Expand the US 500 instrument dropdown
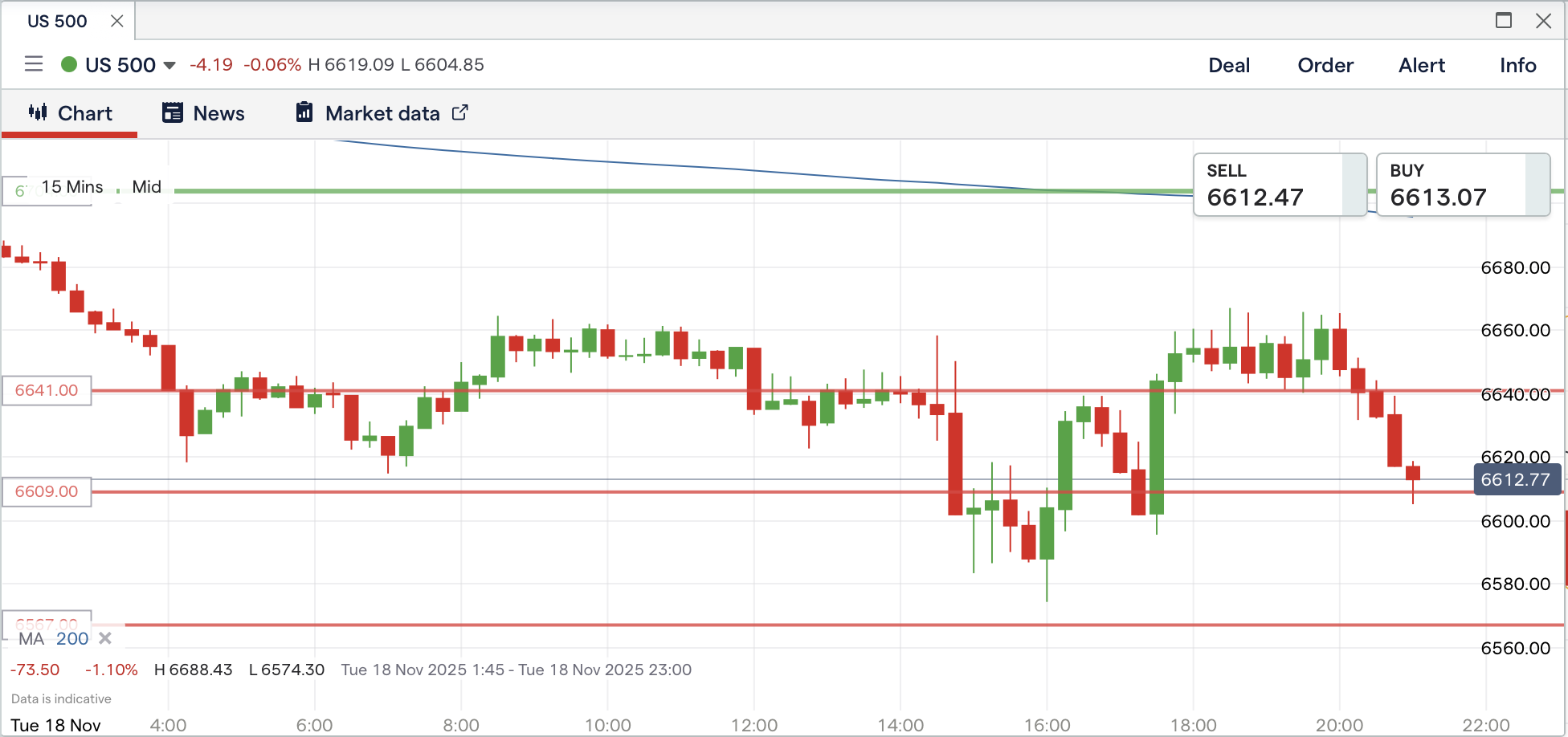 pyautogui.click(x=169, y=65)
